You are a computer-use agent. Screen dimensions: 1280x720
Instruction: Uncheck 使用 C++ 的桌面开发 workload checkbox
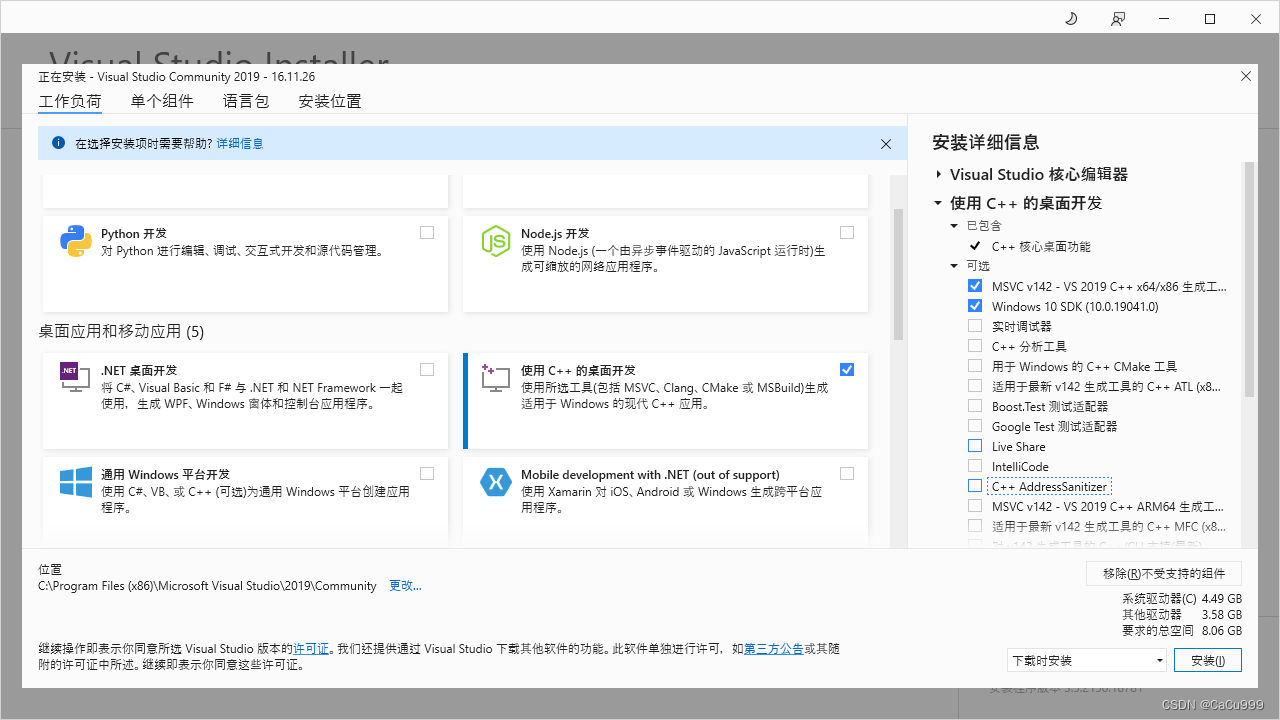tap(847, 369)
